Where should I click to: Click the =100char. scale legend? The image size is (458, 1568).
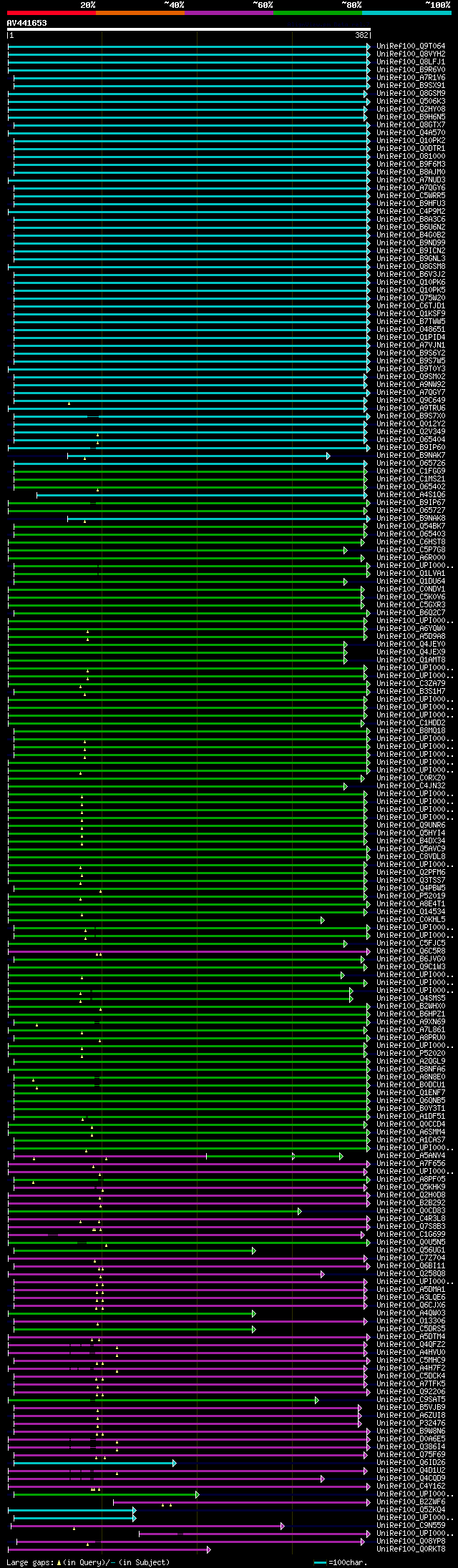(x=340, y=1563)
